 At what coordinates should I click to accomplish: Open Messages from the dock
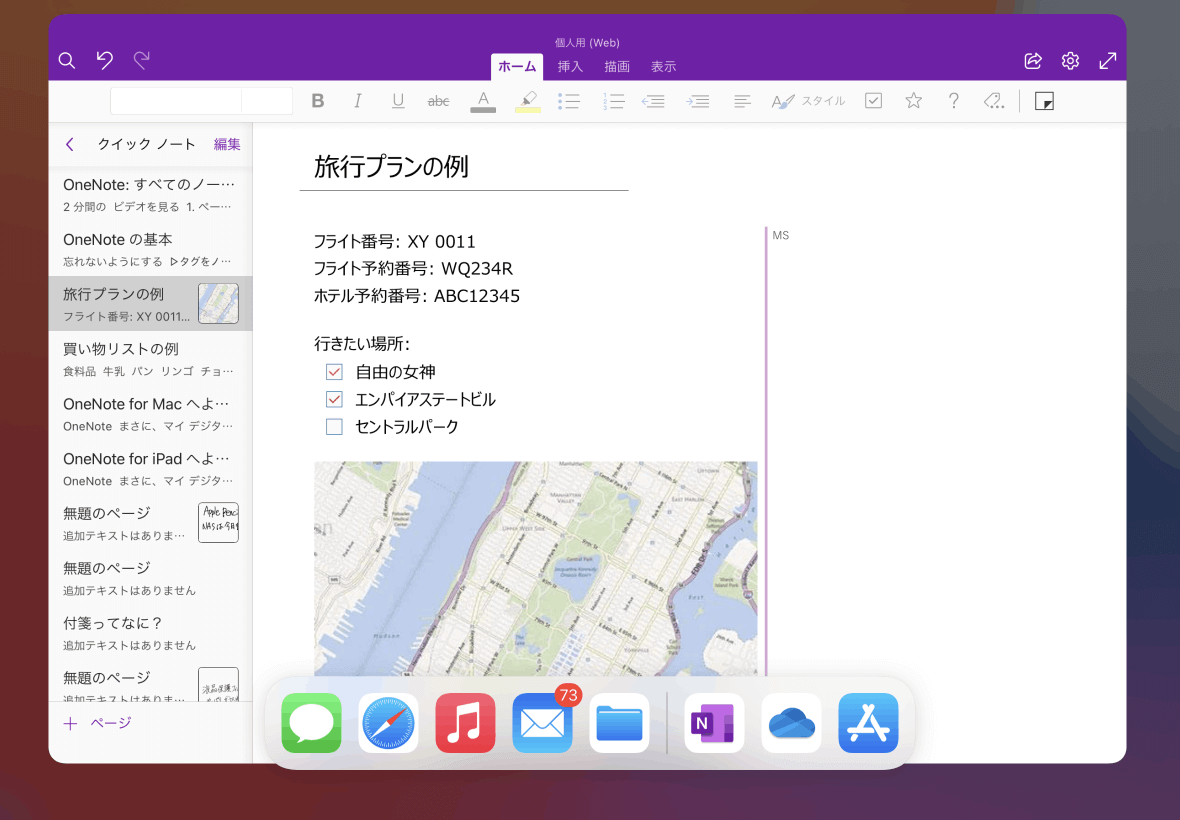pyautogui.click(x=312, y=723)
